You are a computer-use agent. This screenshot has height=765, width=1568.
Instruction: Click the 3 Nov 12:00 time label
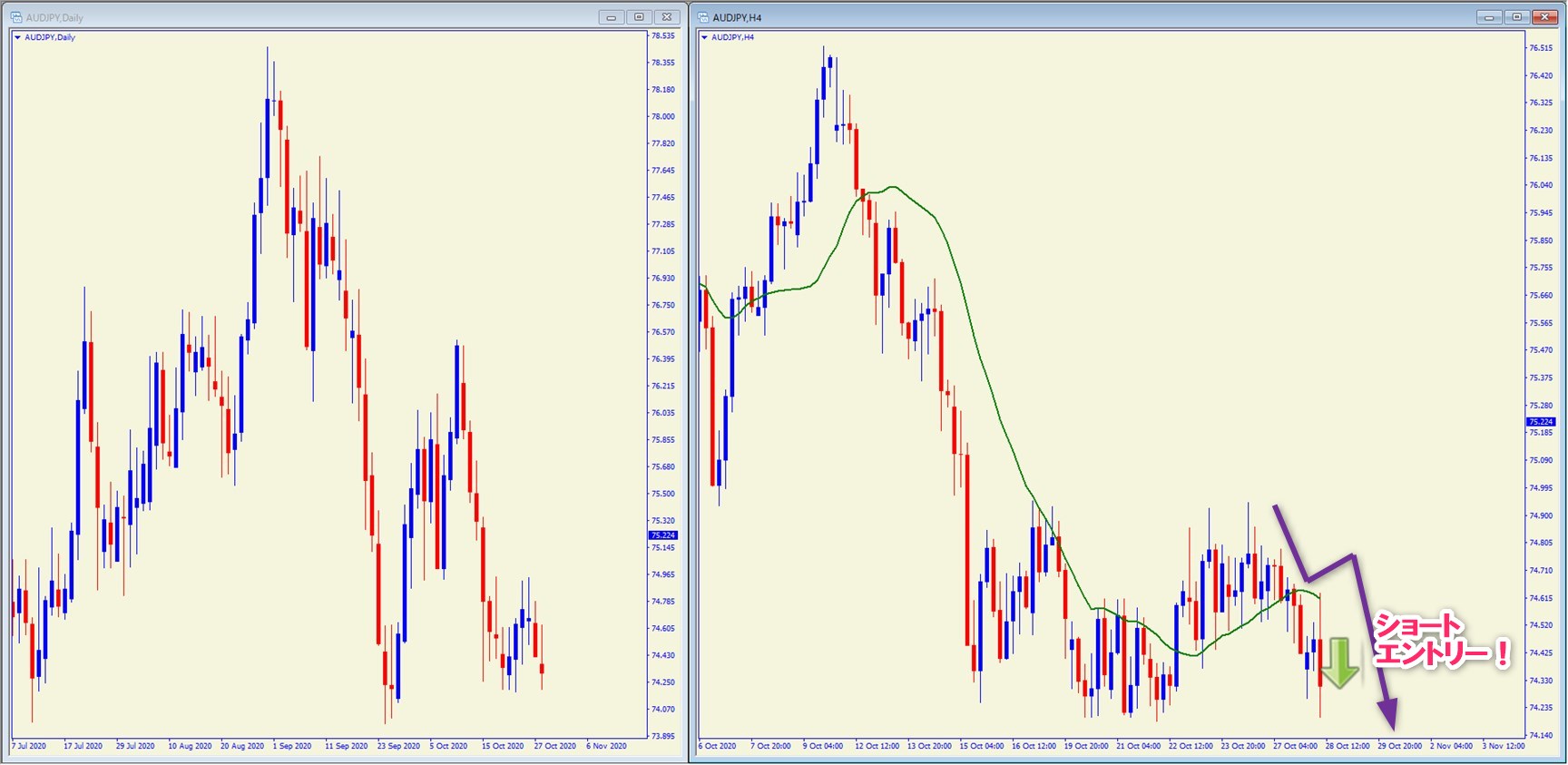click(1504, 746)
